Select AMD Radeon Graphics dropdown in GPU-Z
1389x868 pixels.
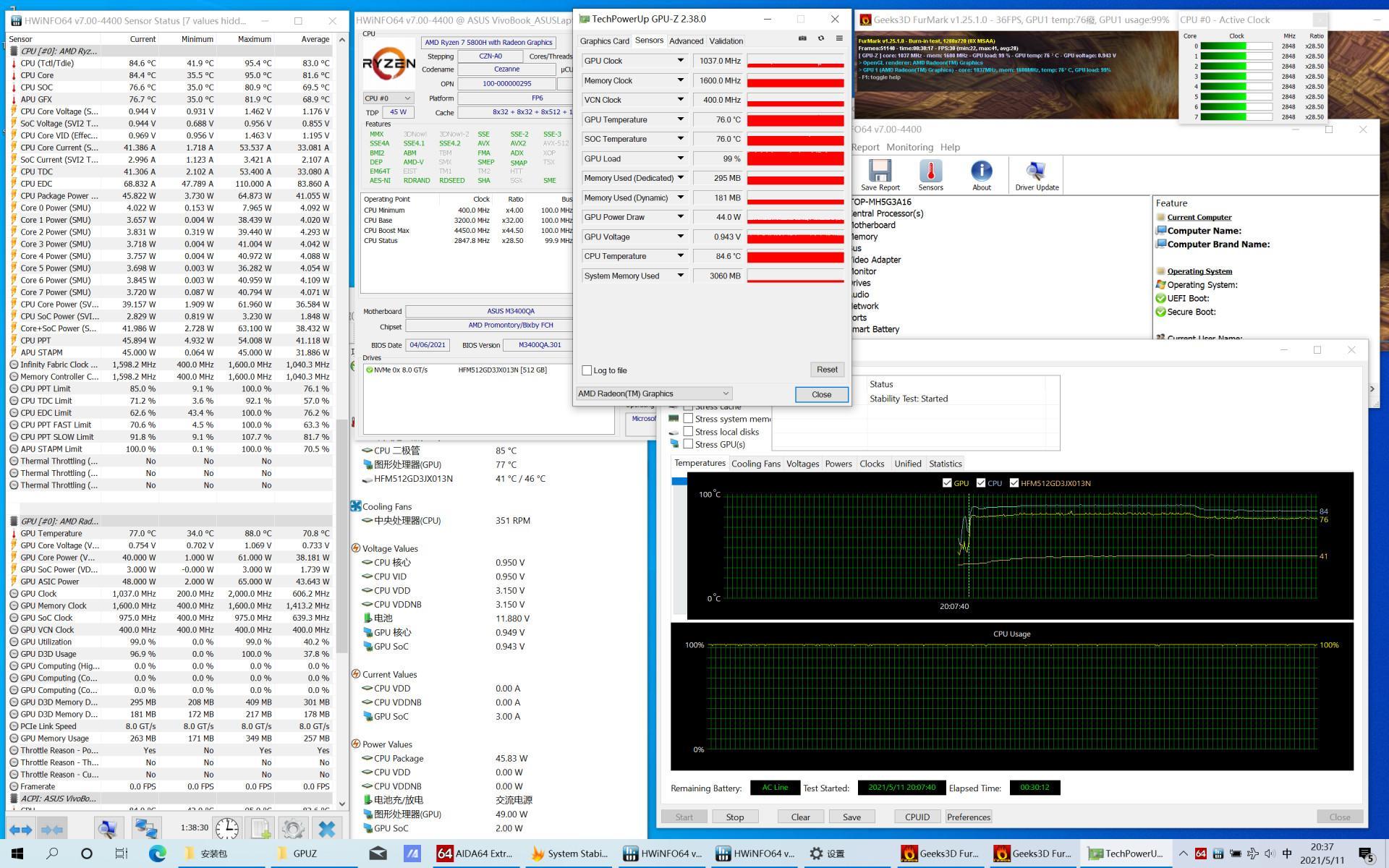click(x=654, y=393)
